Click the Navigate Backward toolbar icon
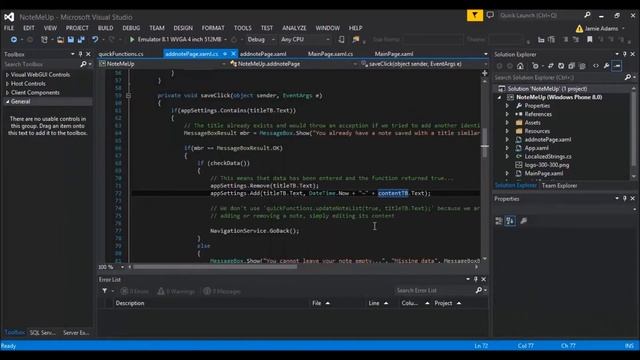The width and height of the screenshot is (640, 360). pyautogui.click(x=13, y=40)
